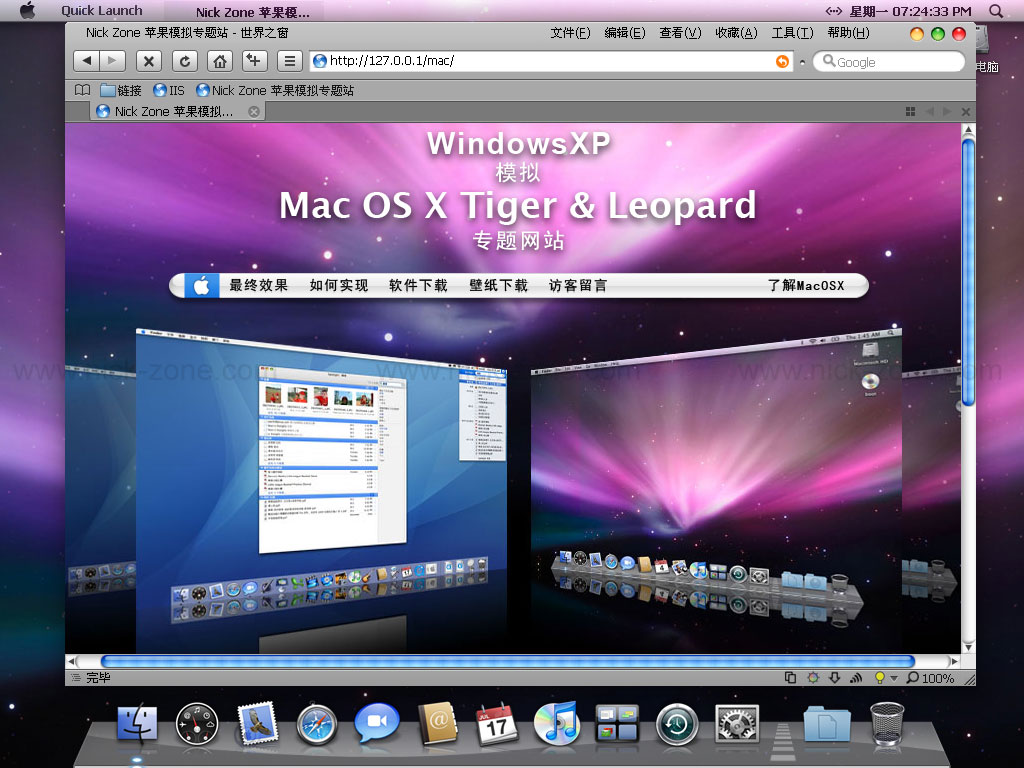Open the 如何实现 page link
Screen dimensions: 1024x768
[338, 285]
